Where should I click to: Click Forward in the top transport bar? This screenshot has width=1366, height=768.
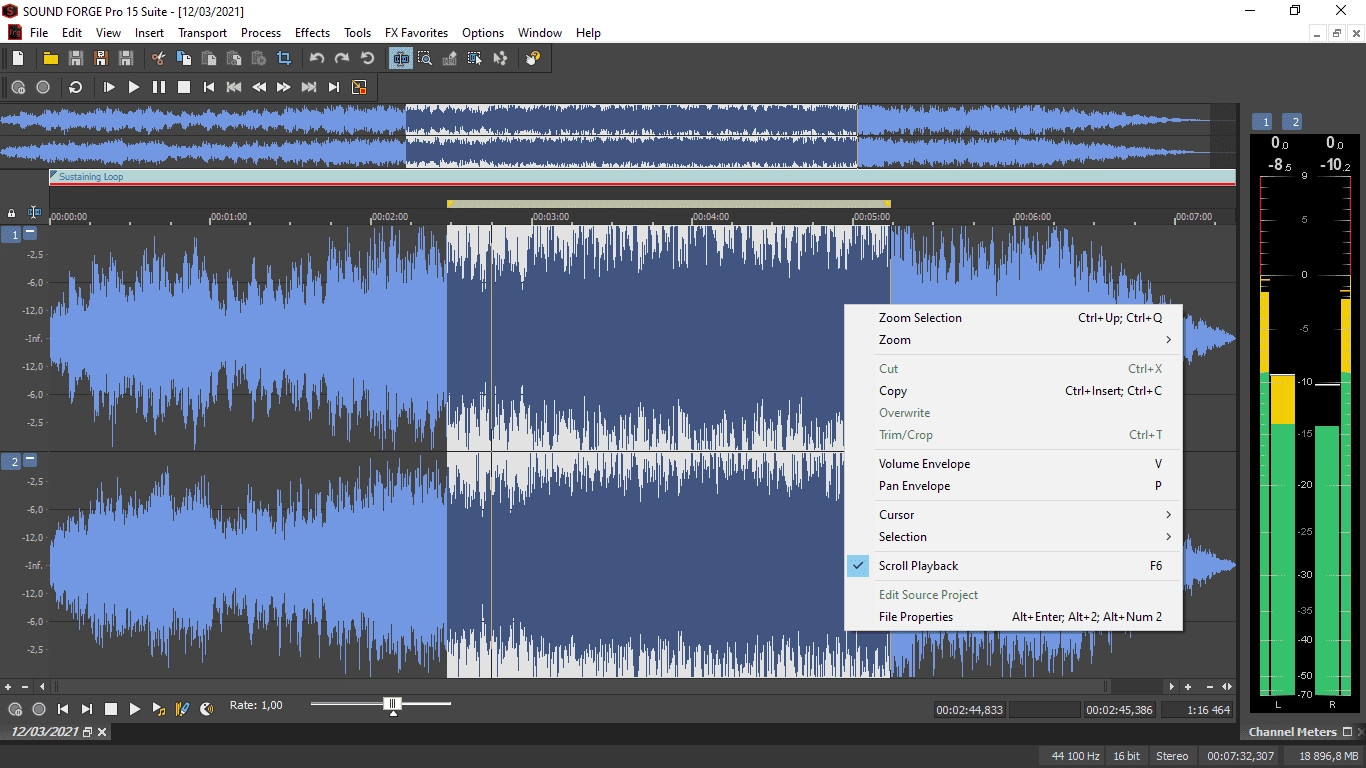click(x=284, y=87)
